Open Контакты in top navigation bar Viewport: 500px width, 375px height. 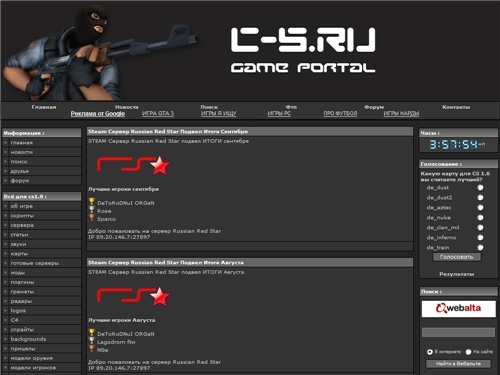point(456,107)
